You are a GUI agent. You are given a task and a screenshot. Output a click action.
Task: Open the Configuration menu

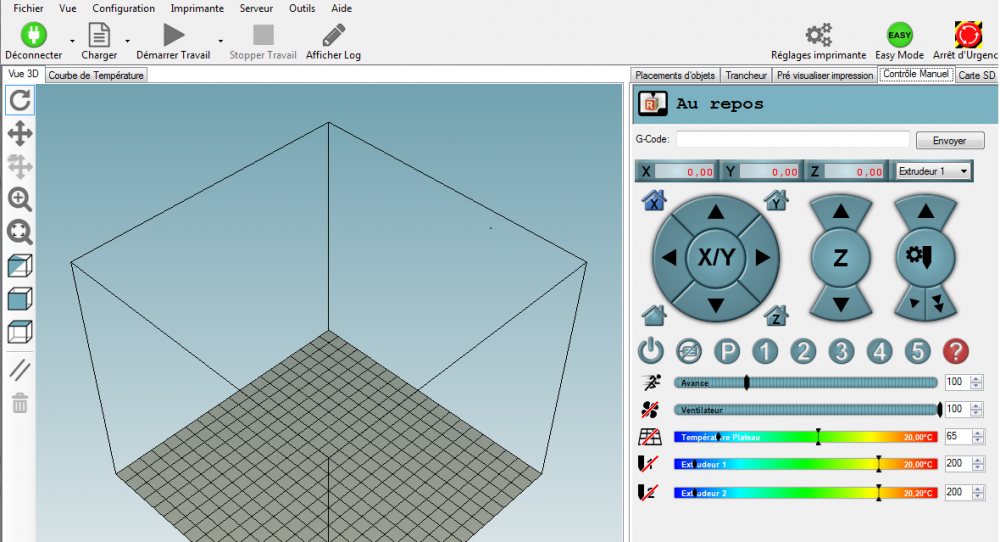pyautogui.click(x=124, y=8)
